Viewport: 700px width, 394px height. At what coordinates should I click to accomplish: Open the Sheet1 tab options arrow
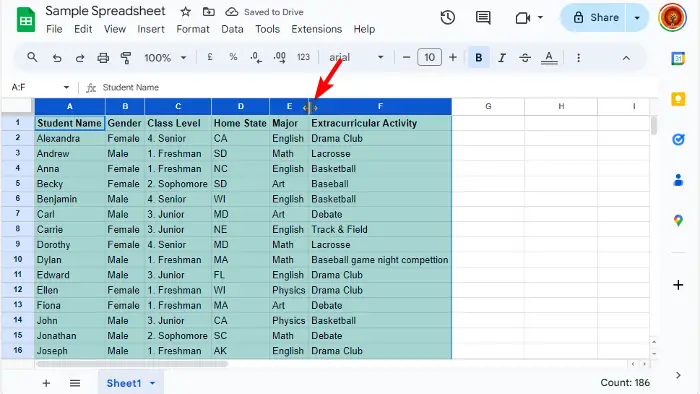tap(152, 383)
